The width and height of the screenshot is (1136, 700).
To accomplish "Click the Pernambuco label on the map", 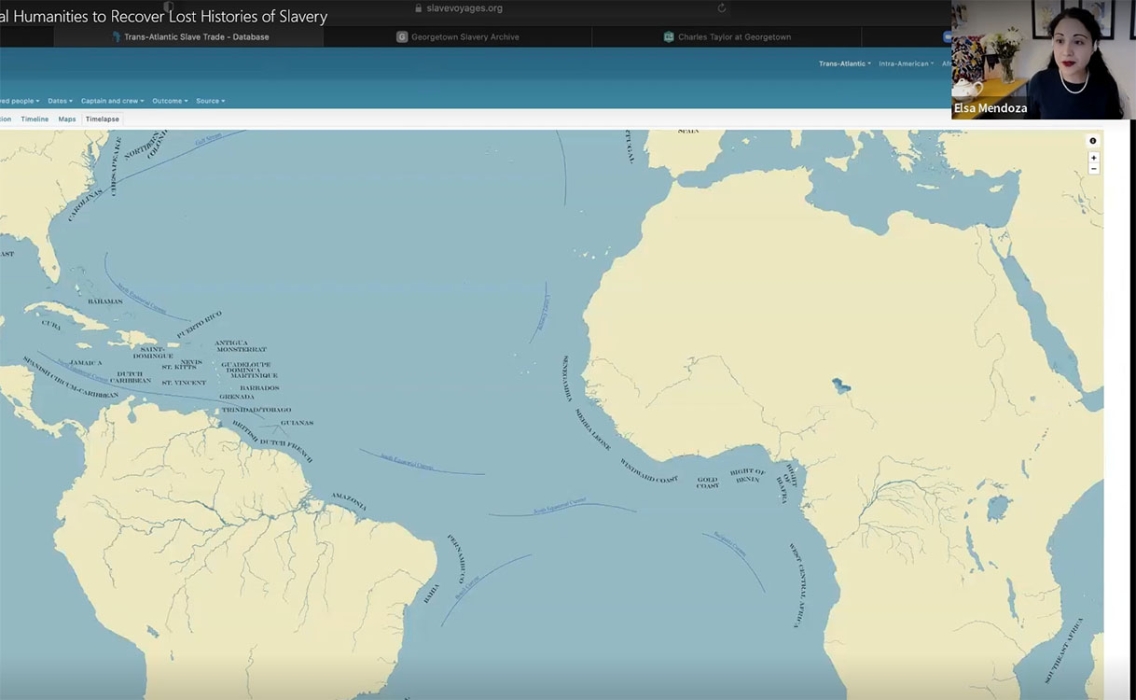I will point(456,558).
